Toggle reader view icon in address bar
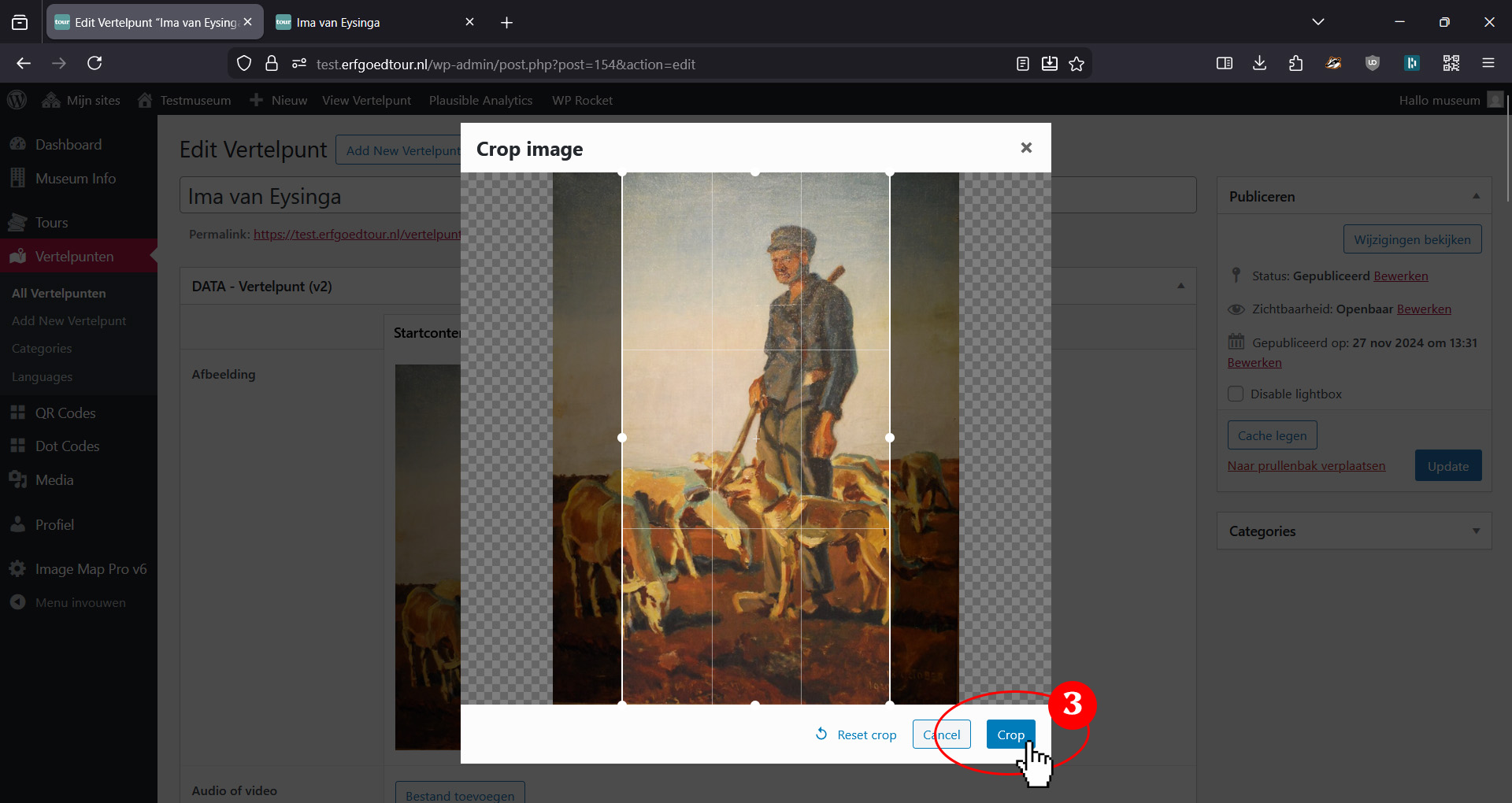The width and height of the screenshot is (1512, 803). click(x=1022, y=64)
